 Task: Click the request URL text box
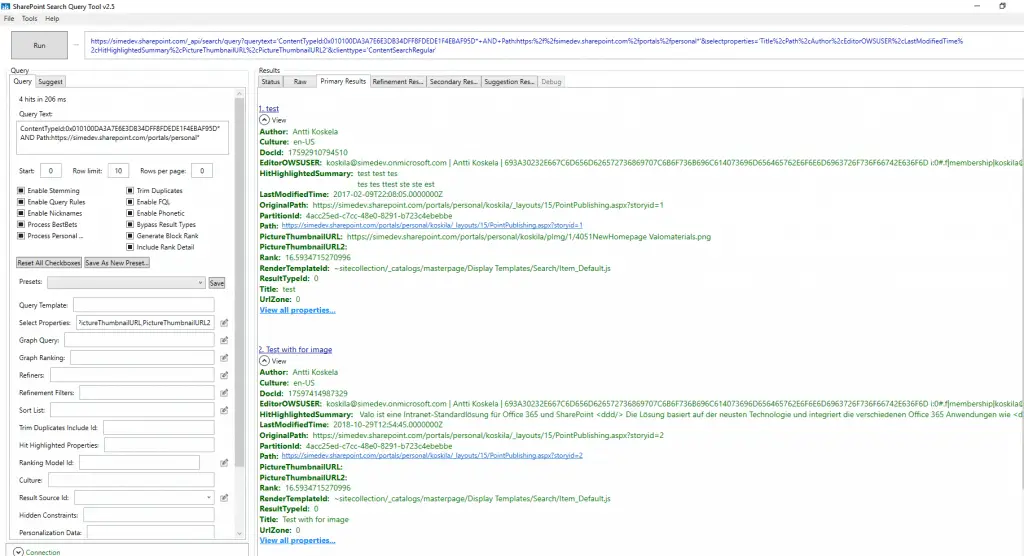[x=552, y=46]
